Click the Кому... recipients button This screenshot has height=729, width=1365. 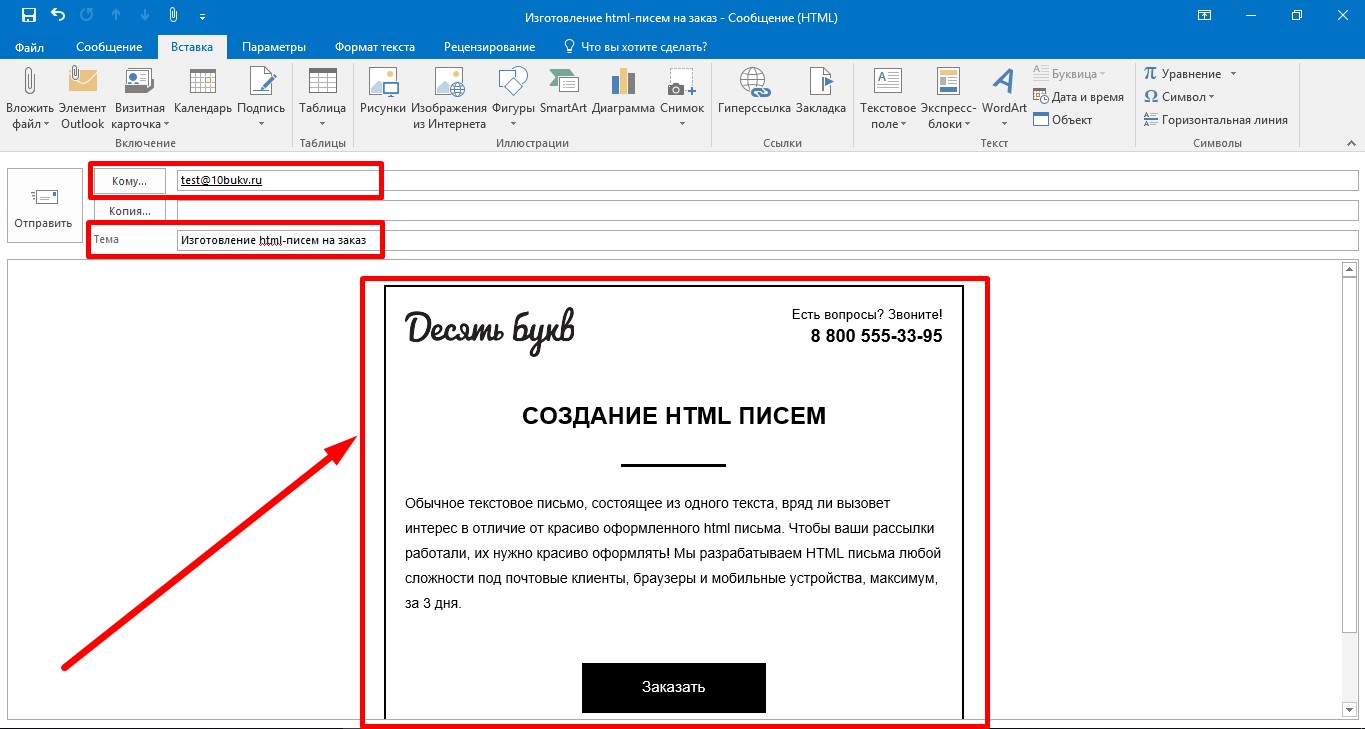click(x=130, y=181)
